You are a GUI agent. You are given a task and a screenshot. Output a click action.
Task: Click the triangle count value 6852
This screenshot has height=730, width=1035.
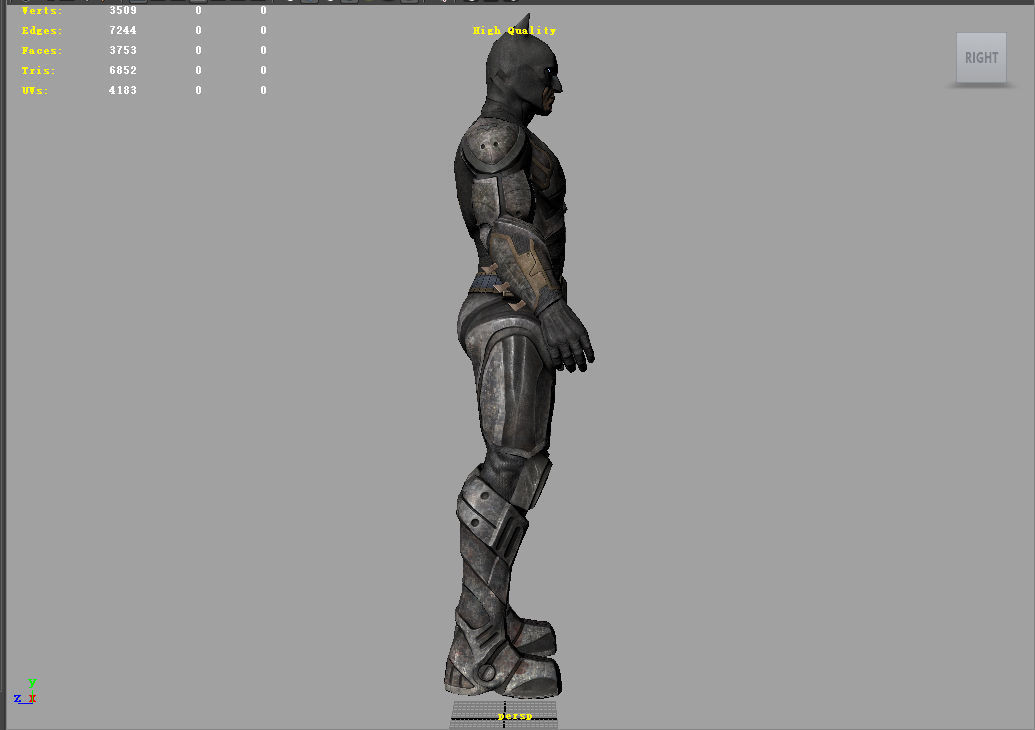point(123,70)
